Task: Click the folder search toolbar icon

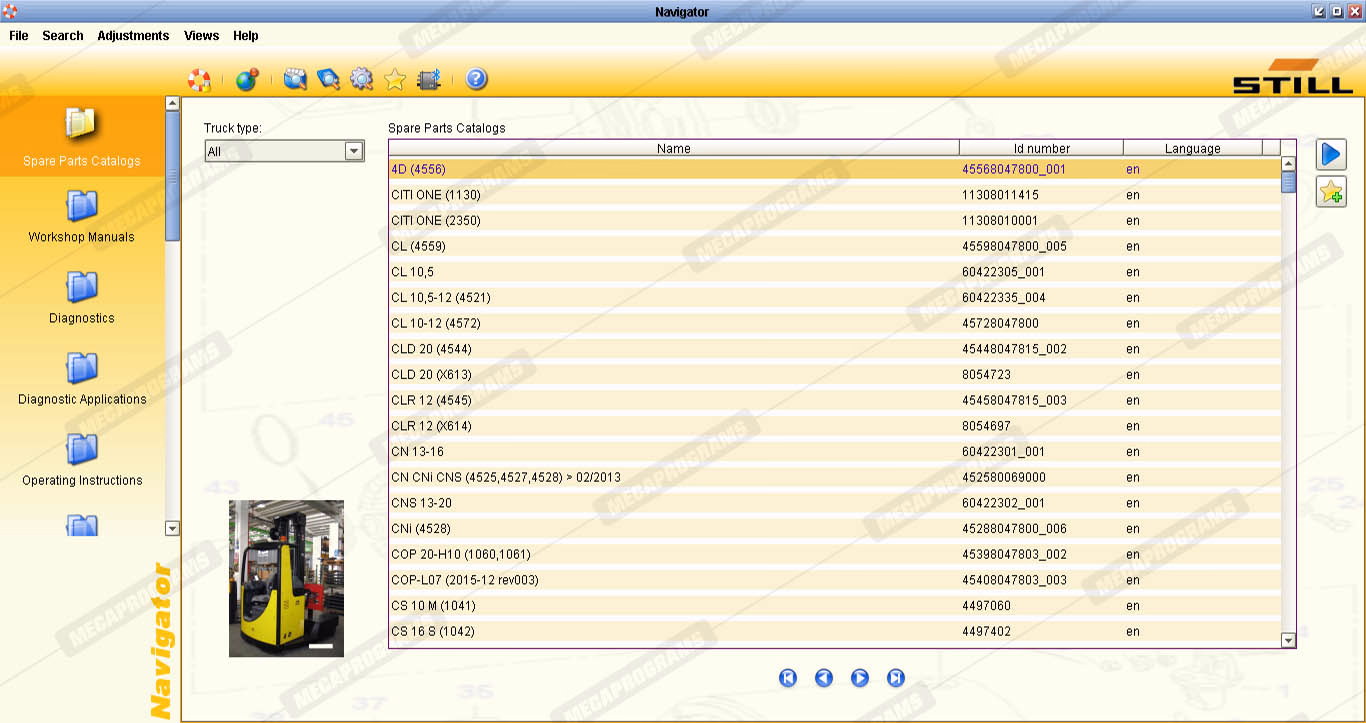Action: click(x=295, y=79)
